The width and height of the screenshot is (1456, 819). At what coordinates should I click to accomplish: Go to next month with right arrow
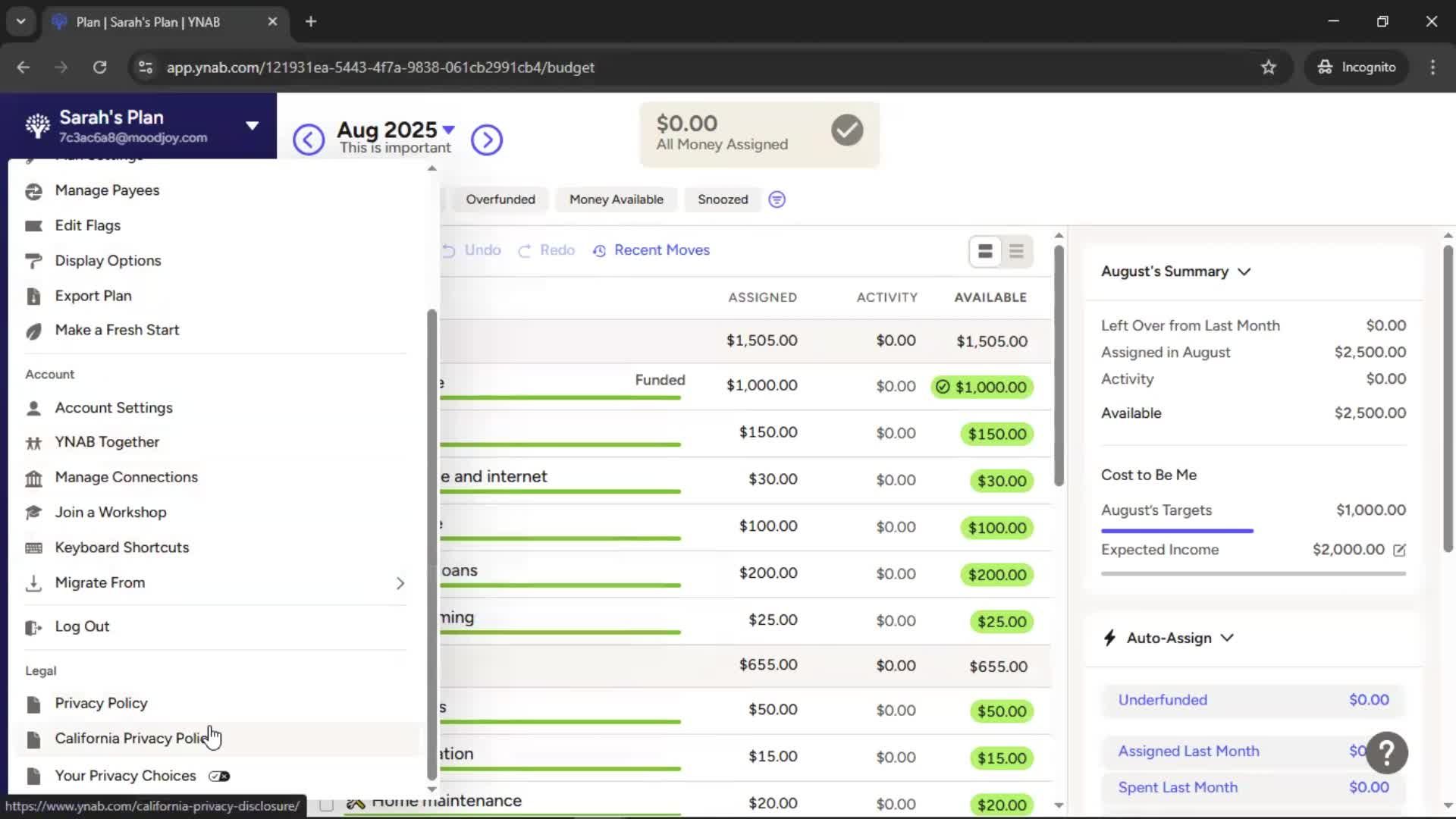click(x=487, y=140)
